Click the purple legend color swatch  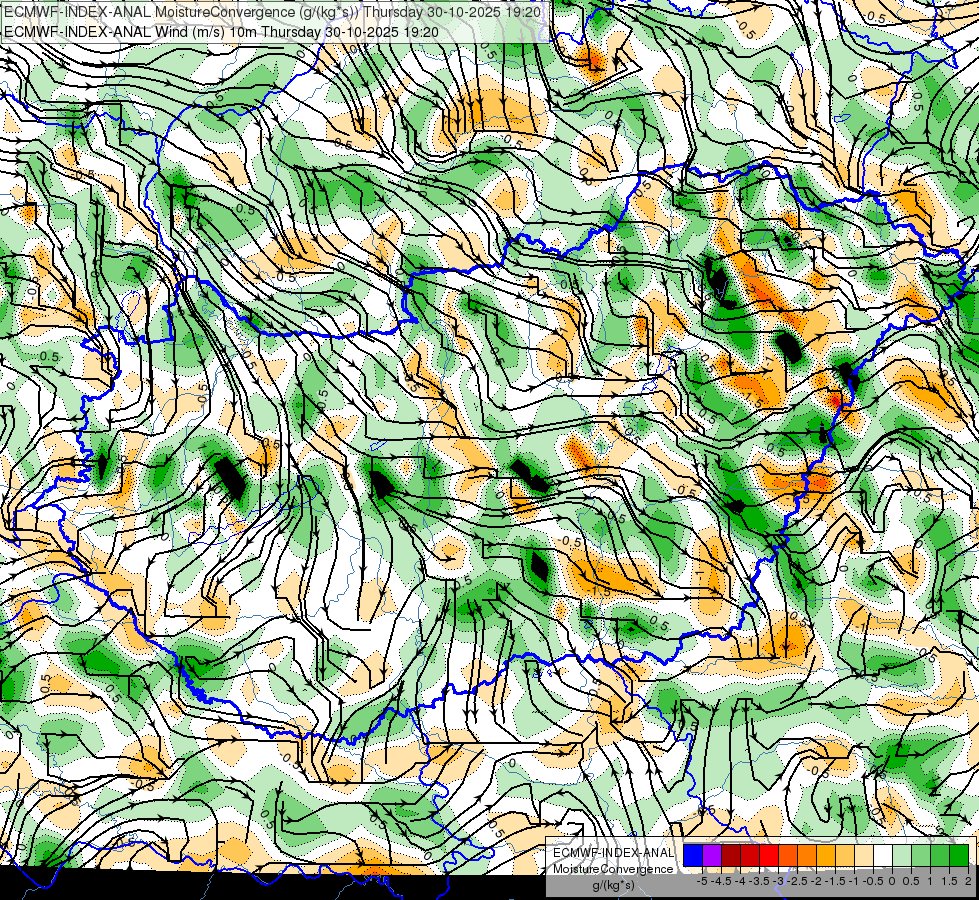pos(712,855)
